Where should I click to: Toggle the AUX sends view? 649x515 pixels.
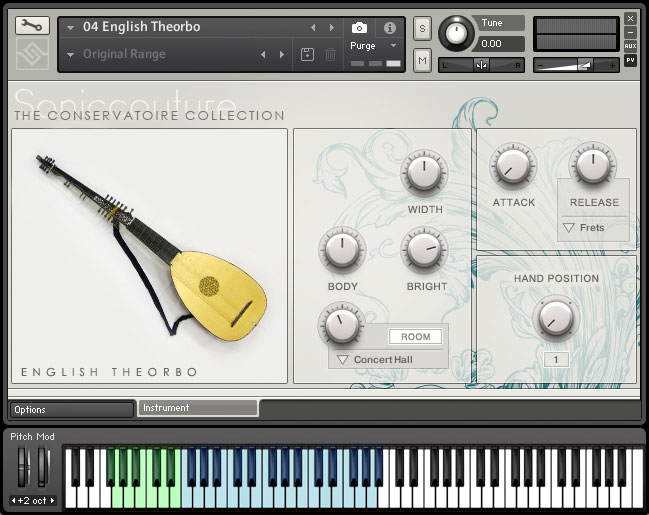[x=630, y=46]
